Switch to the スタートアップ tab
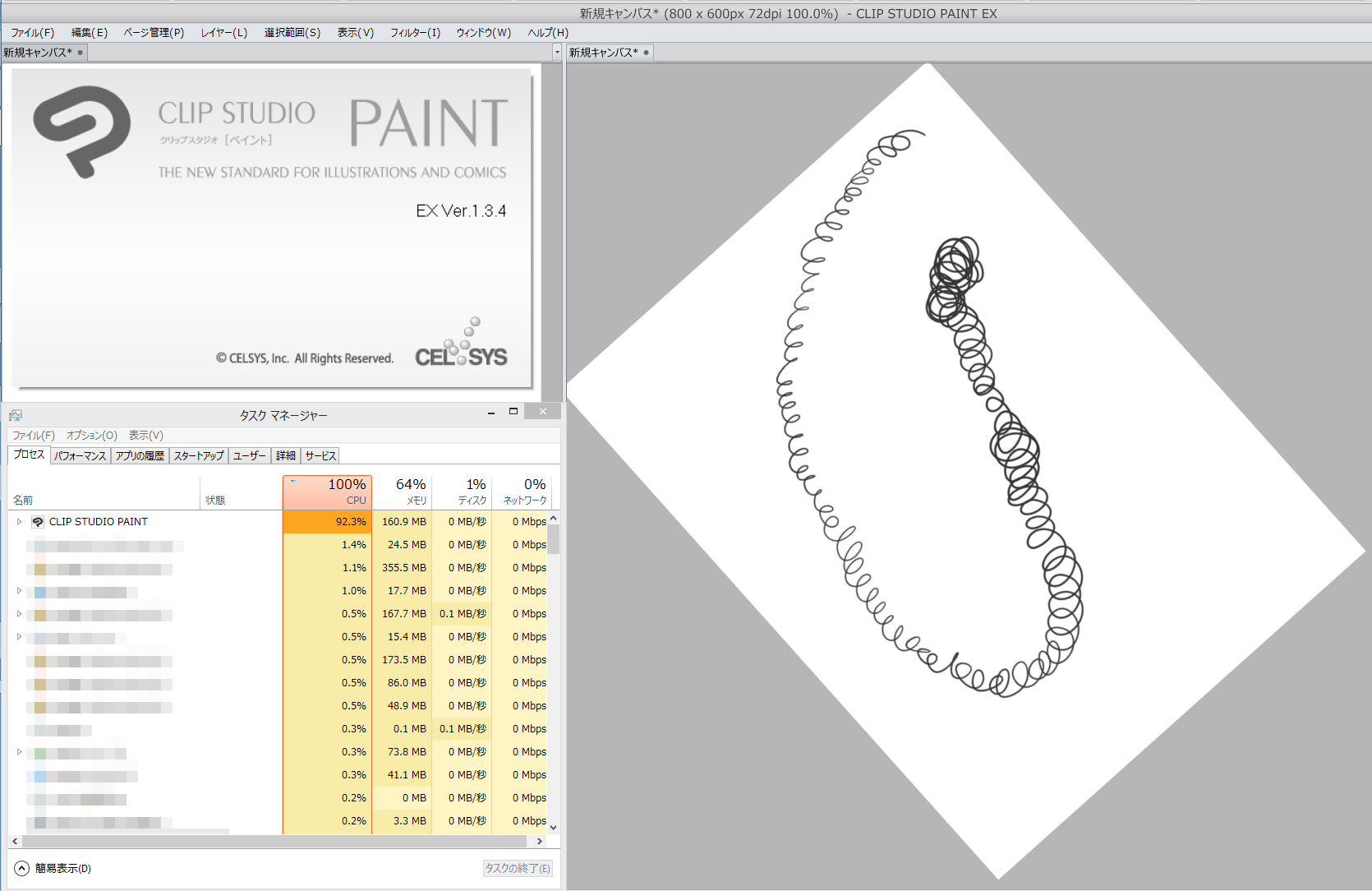 point(198,456)
